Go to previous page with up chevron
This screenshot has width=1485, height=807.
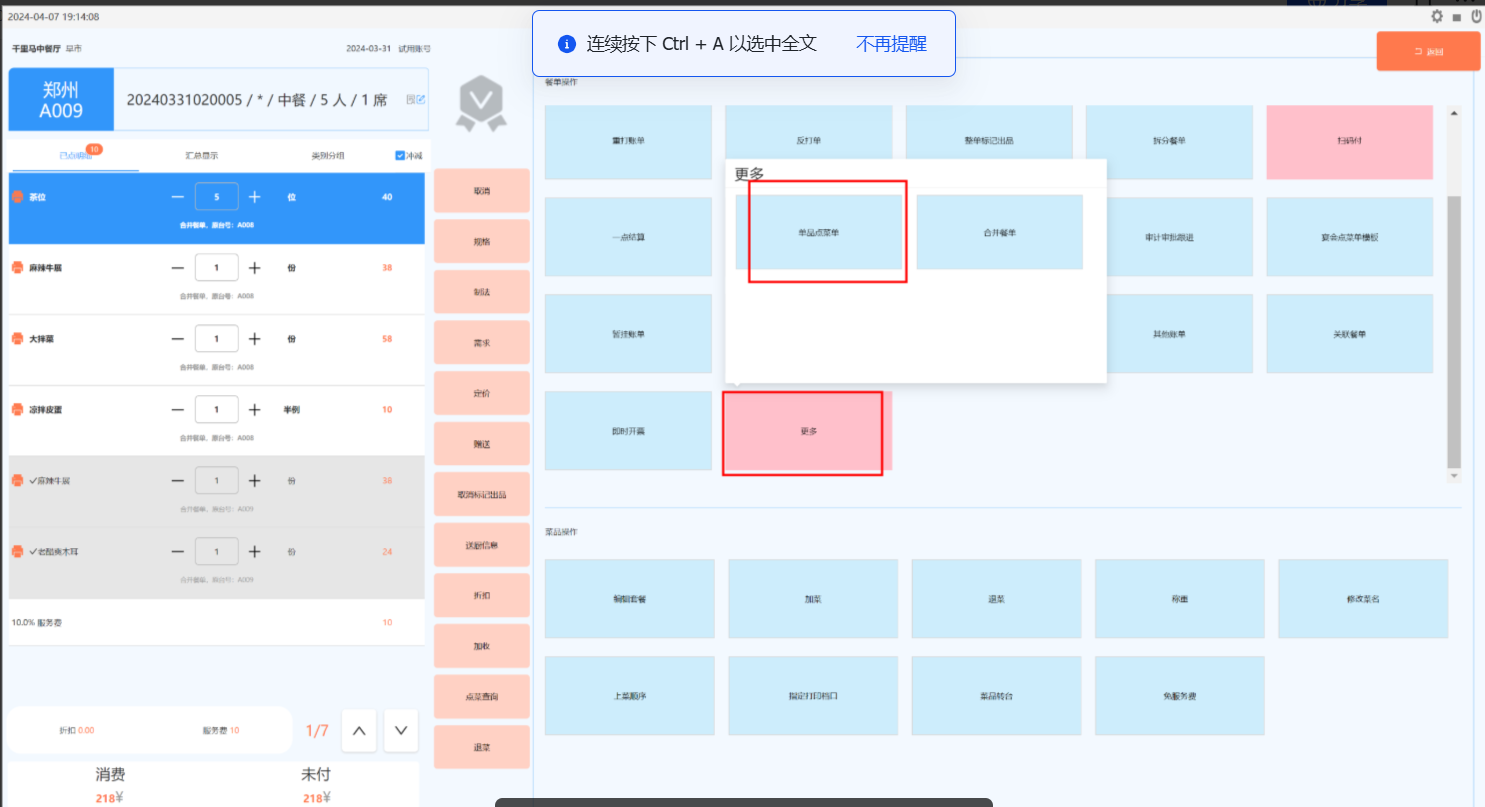tap(359, 730)
